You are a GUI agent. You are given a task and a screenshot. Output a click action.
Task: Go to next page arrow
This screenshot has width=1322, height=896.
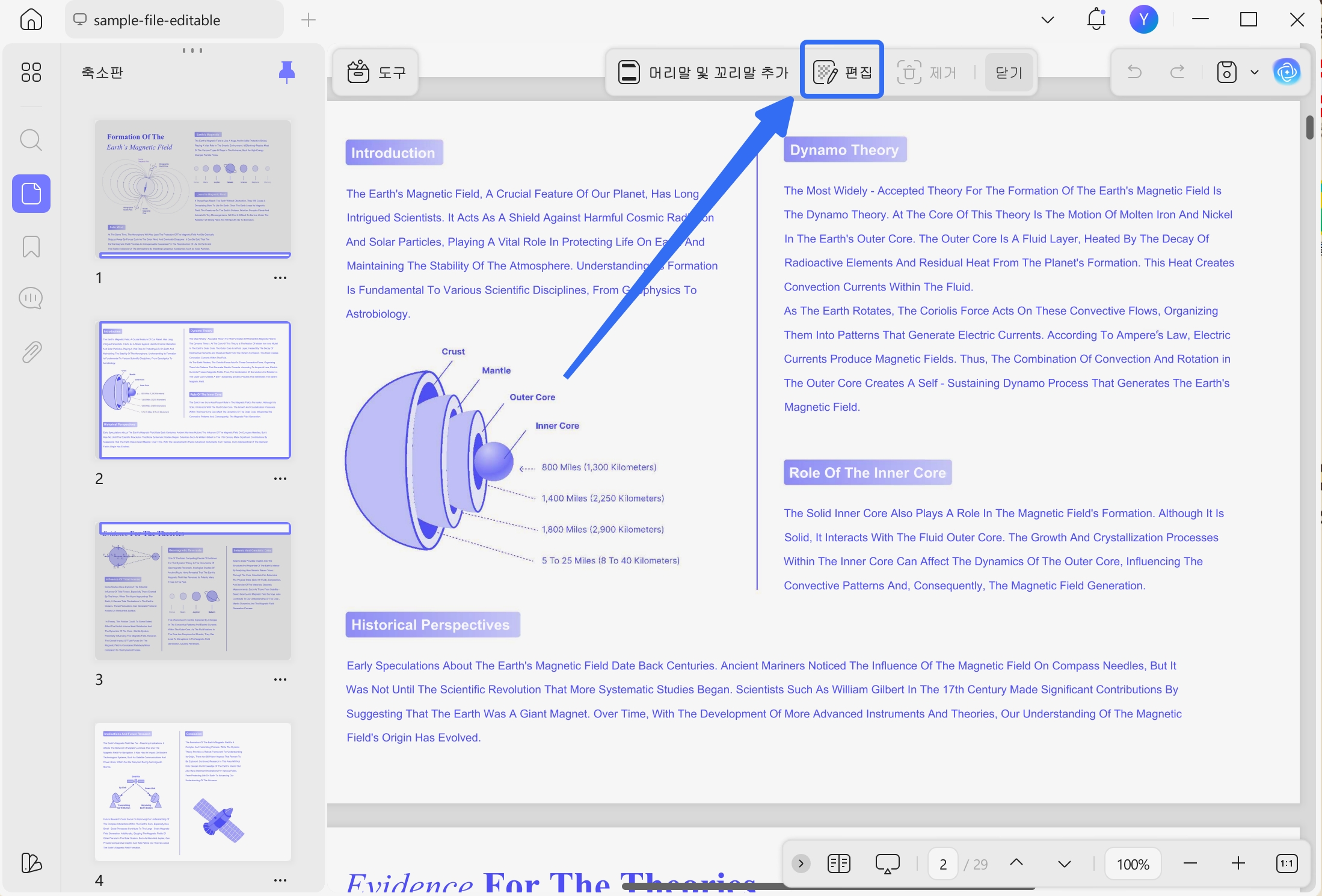point(1065,864)
